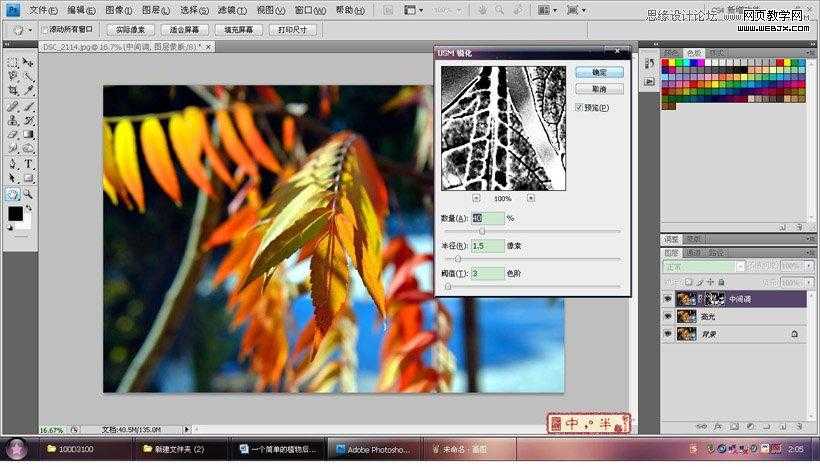Open the layer opacity dropdown arrow
Image resolution: width=820 pixels, height=467 pixels.
point(809,266)
